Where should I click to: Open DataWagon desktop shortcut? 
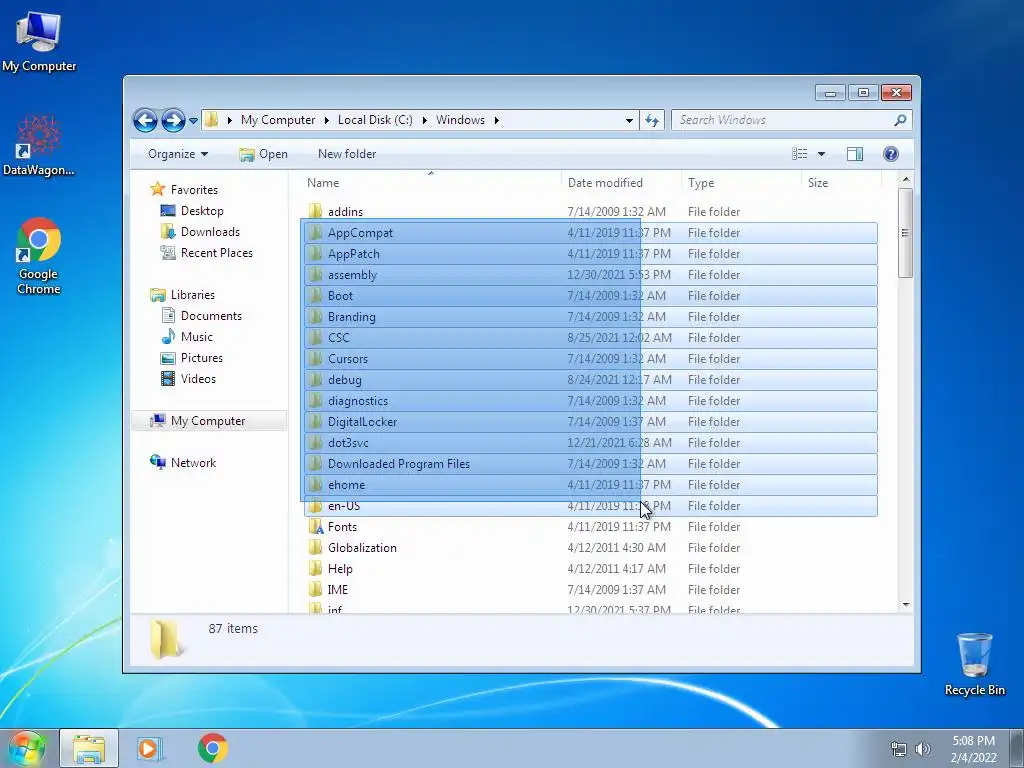(x=39, y=146)
